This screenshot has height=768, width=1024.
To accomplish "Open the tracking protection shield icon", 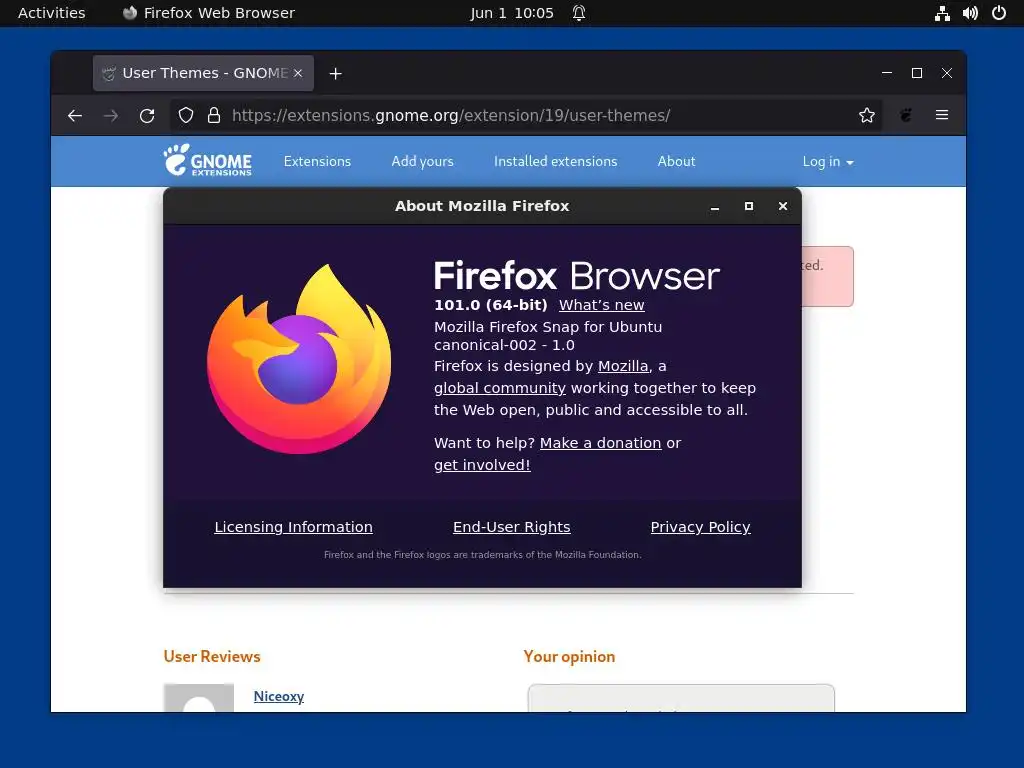I will (186, 116).
